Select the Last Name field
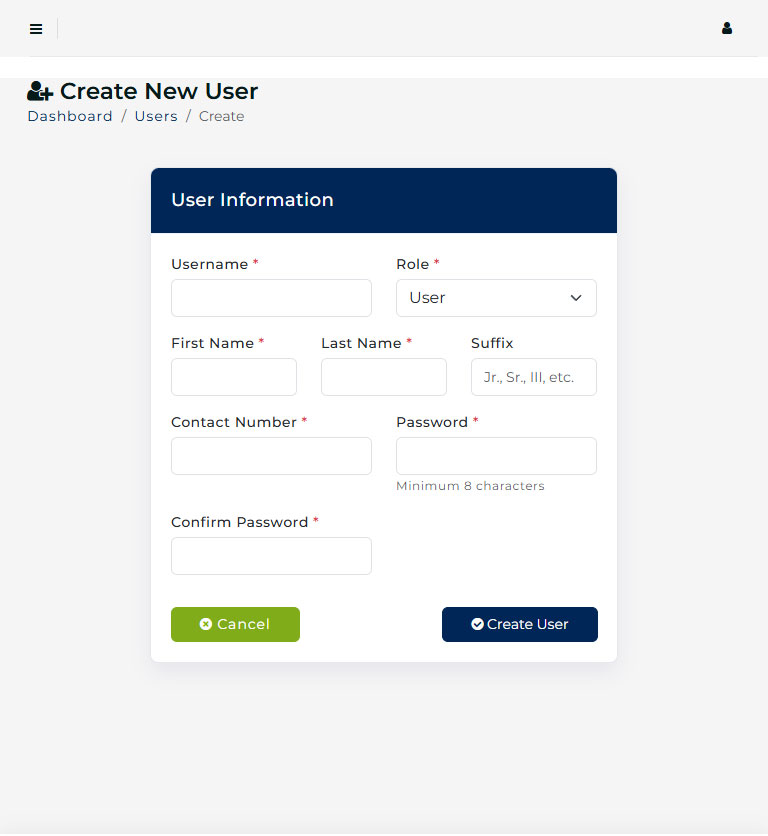Image resolution: width=768 pixels, height=836 pixels. click(384, 377)
